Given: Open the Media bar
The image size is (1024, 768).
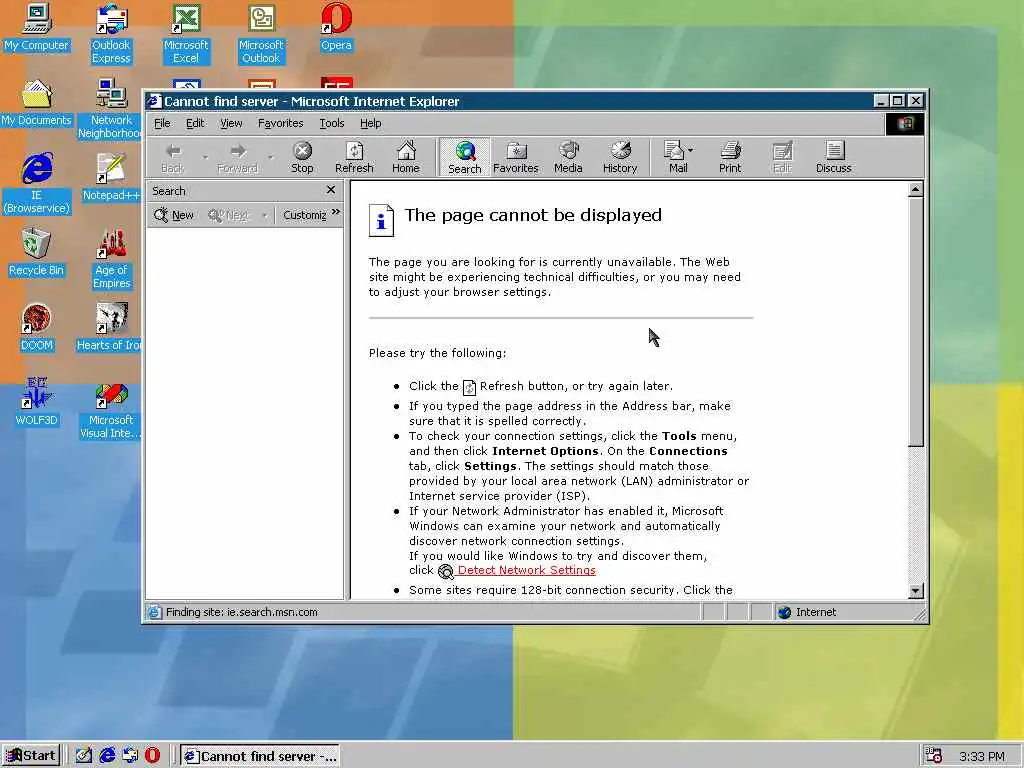Looking at the screenshot, I should 568,157.
